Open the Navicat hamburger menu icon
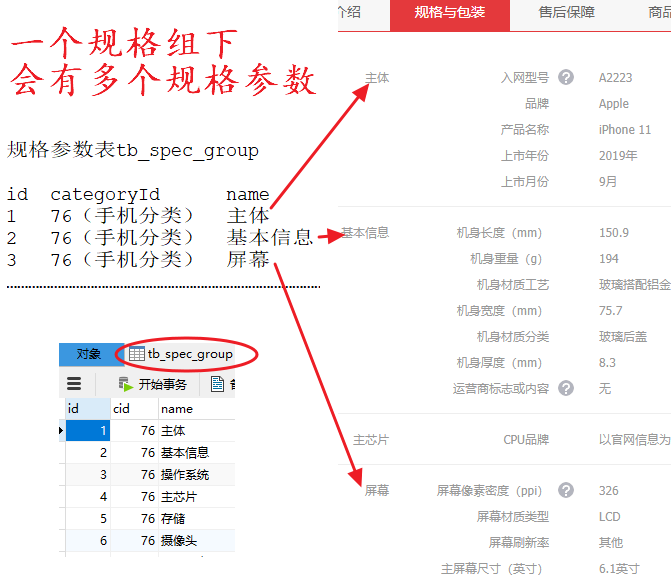 (74, 384)
